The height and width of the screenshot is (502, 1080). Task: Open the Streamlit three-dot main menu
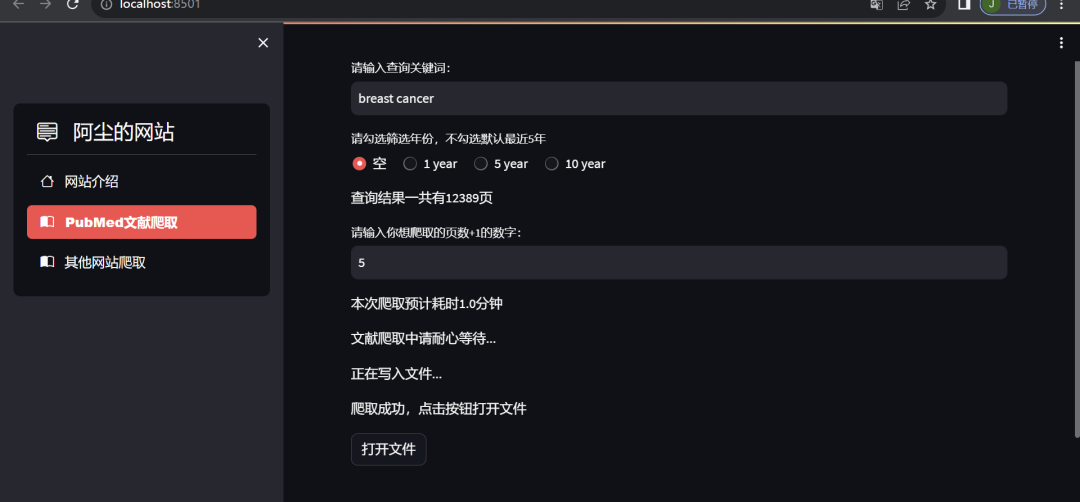pyautogui.click(x=1061, y=43)
